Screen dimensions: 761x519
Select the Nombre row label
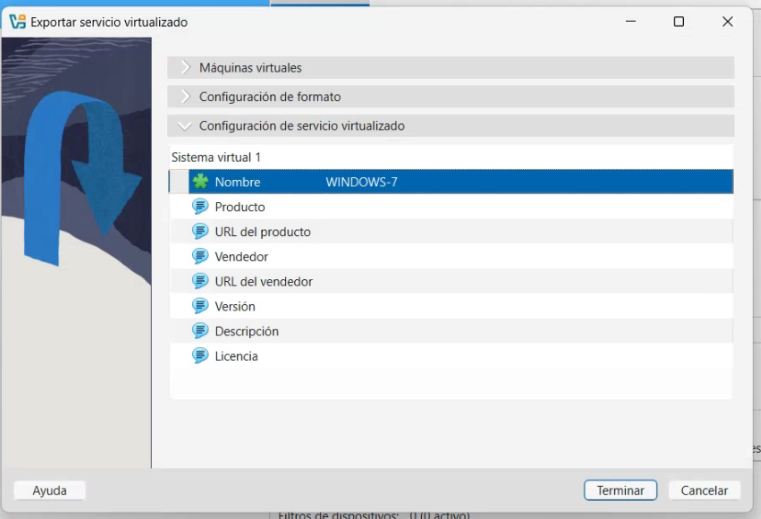click(x=237, y=182)
